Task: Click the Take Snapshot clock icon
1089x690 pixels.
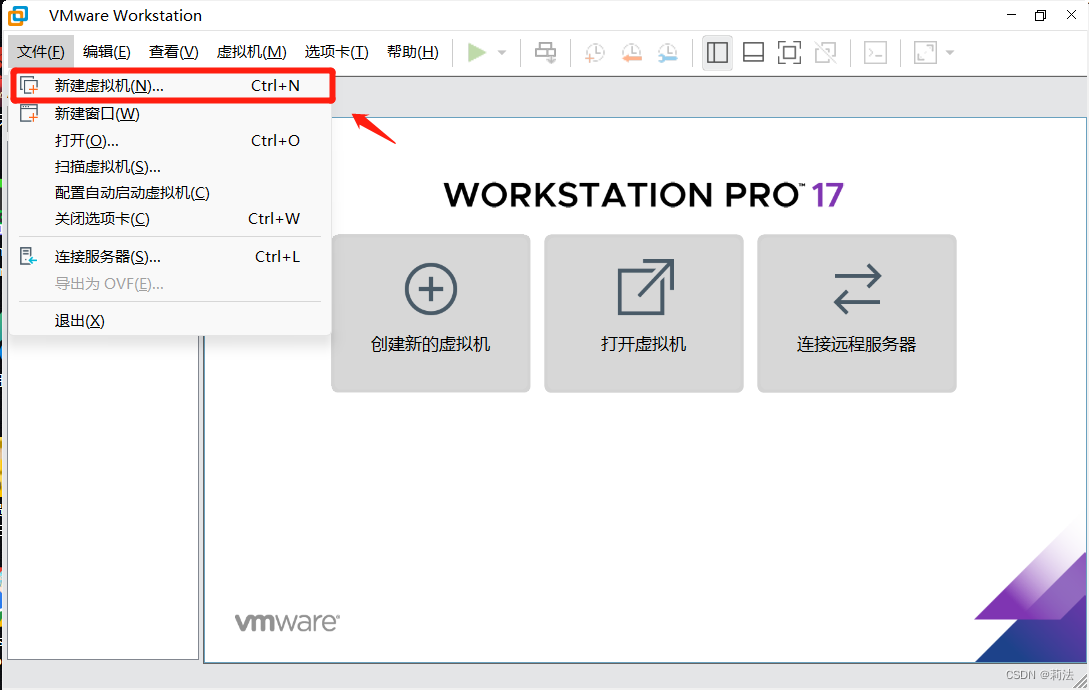Action: [x=595, y=52]
